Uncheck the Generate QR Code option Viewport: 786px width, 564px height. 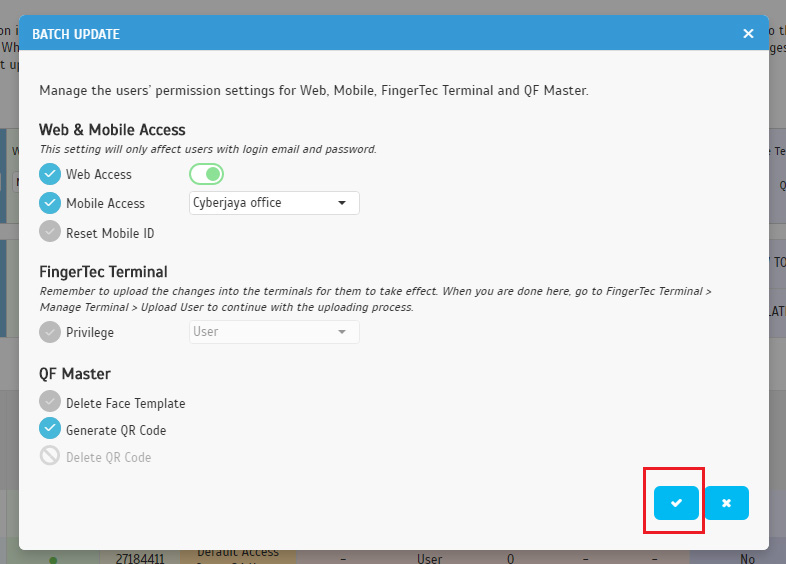[50, 429]
